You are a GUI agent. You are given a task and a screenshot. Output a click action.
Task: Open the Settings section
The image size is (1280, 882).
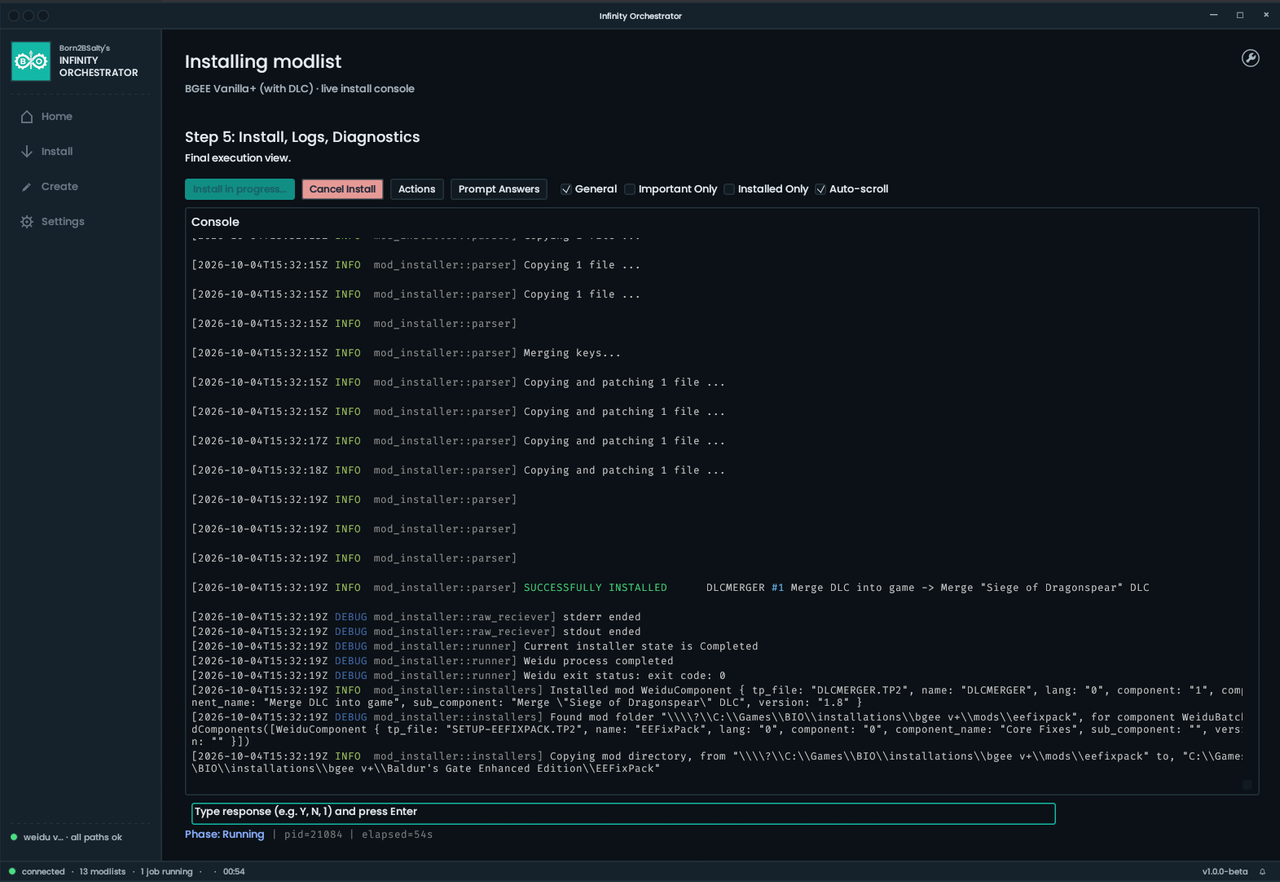point(62,222)
